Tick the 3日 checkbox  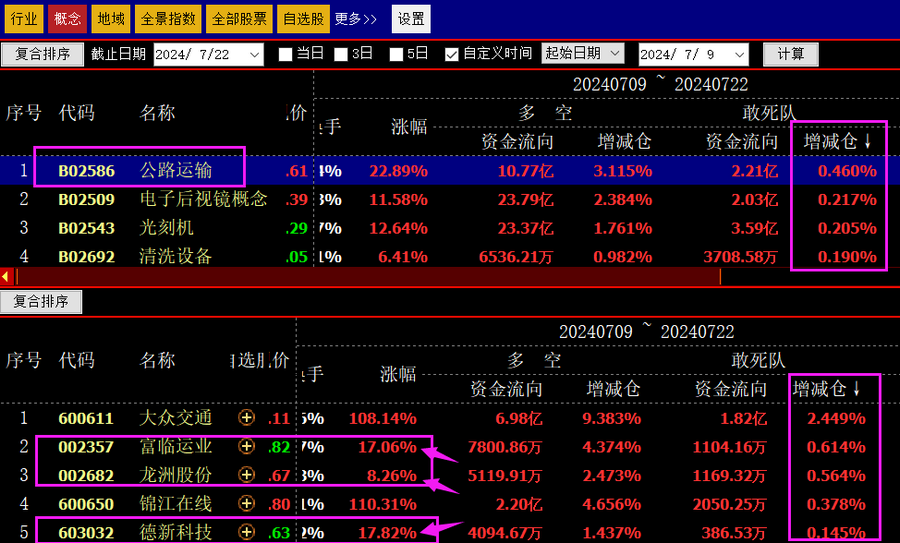tap(341, 54)
